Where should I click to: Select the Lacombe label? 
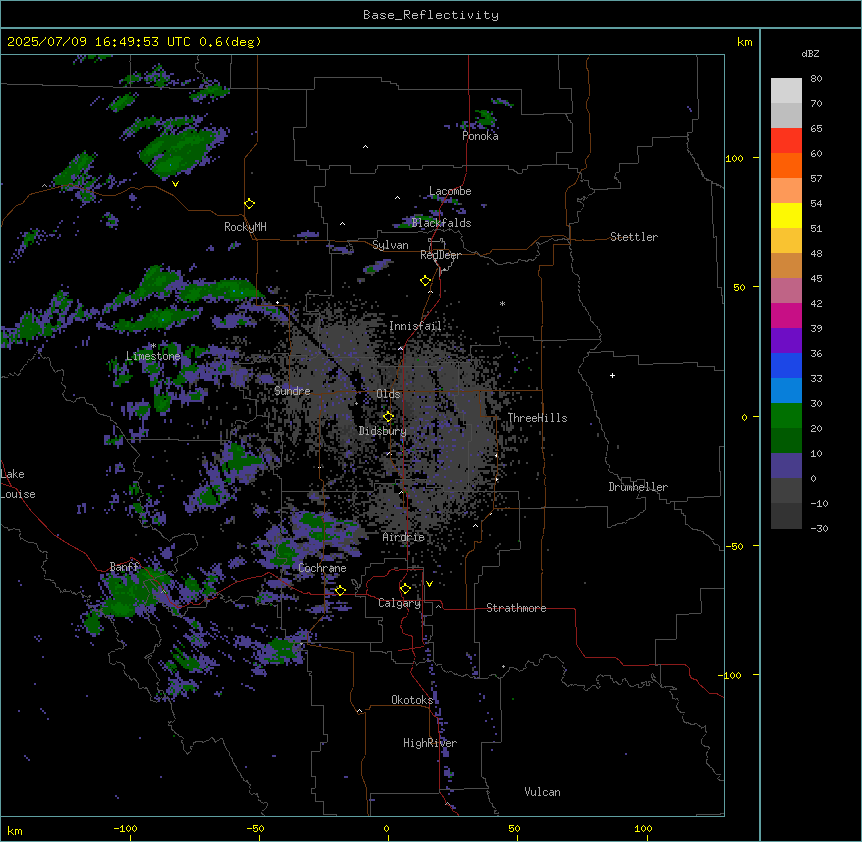point(450,191)
